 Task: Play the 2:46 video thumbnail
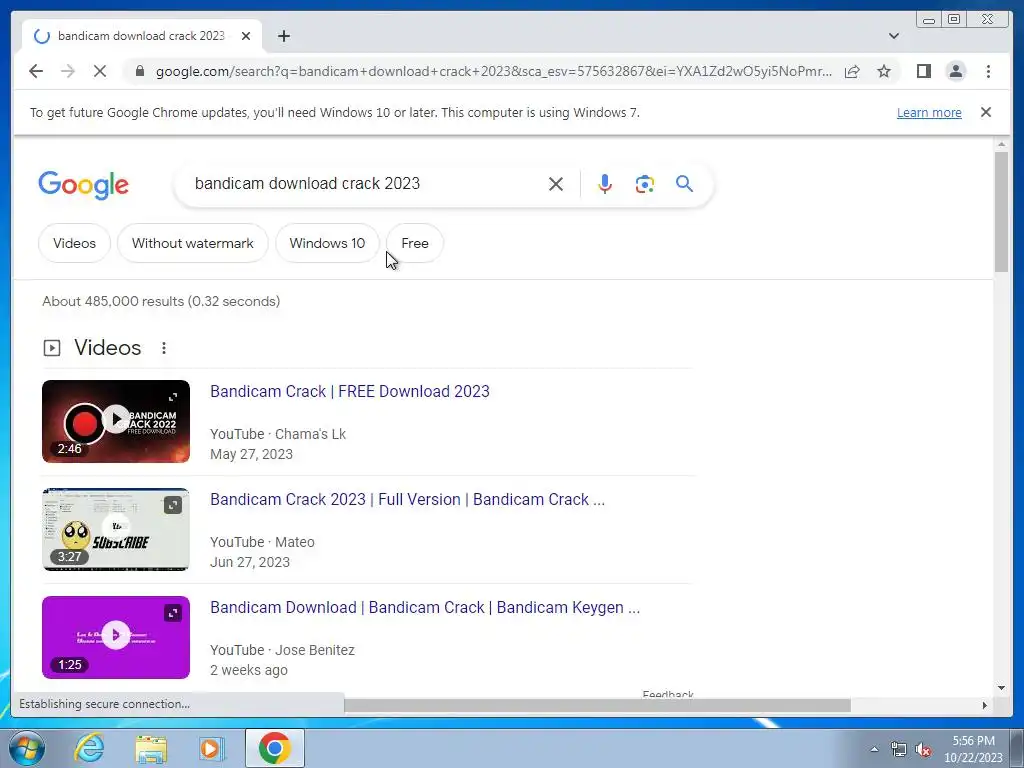(x=116, y=421)
